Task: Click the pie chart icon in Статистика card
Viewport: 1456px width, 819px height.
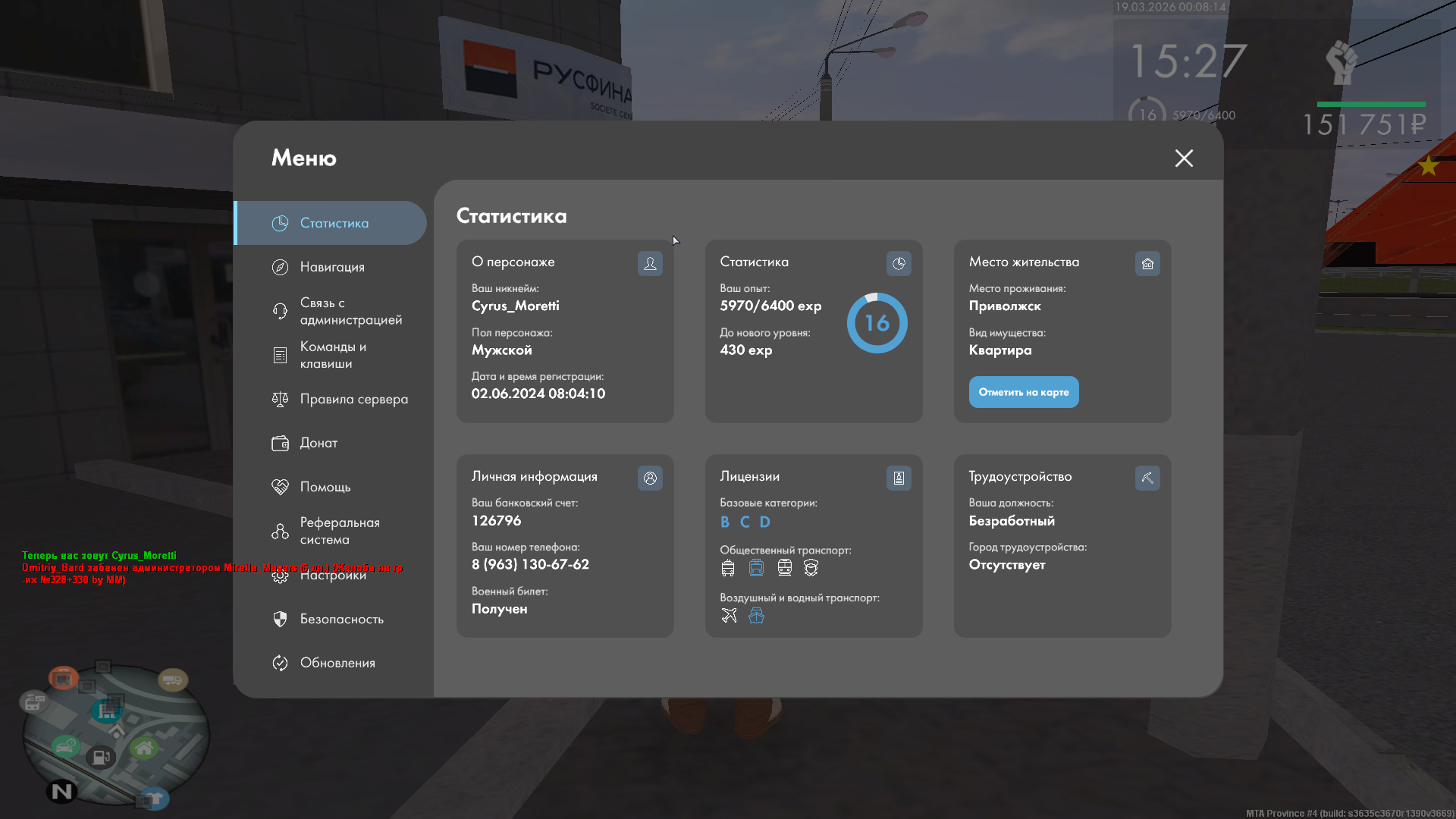Action: coord(899,263)
